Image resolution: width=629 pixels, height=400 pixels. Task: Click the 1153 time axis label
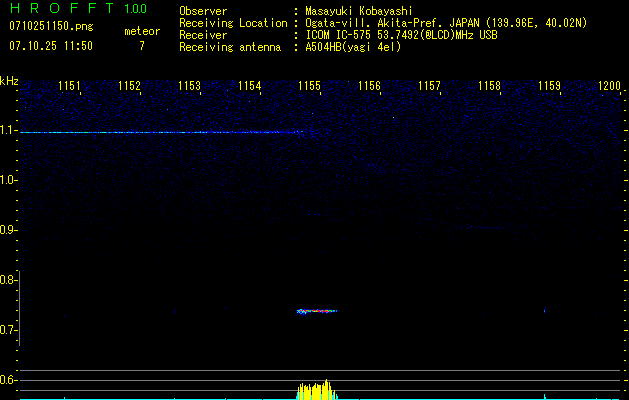click(x=189, y=86)
